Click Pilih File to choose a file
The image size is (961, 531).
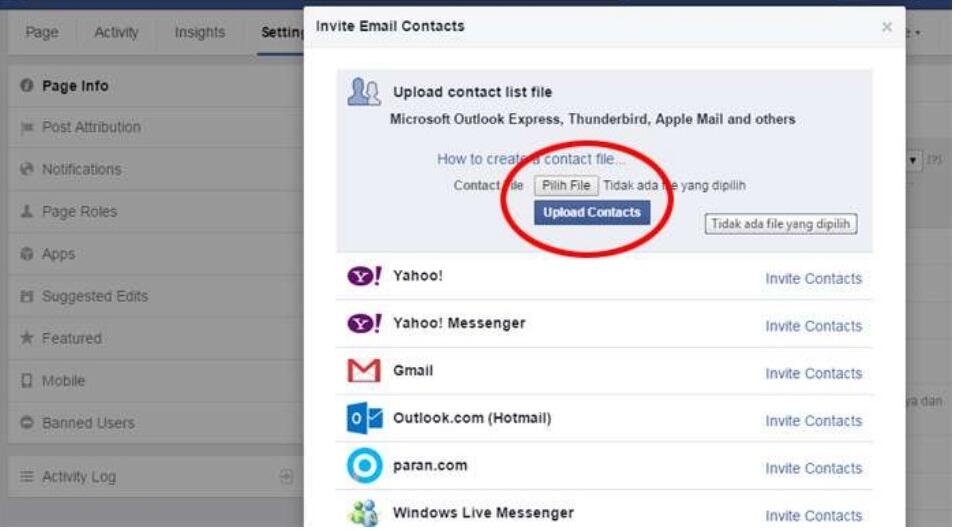tap(566, 186)
